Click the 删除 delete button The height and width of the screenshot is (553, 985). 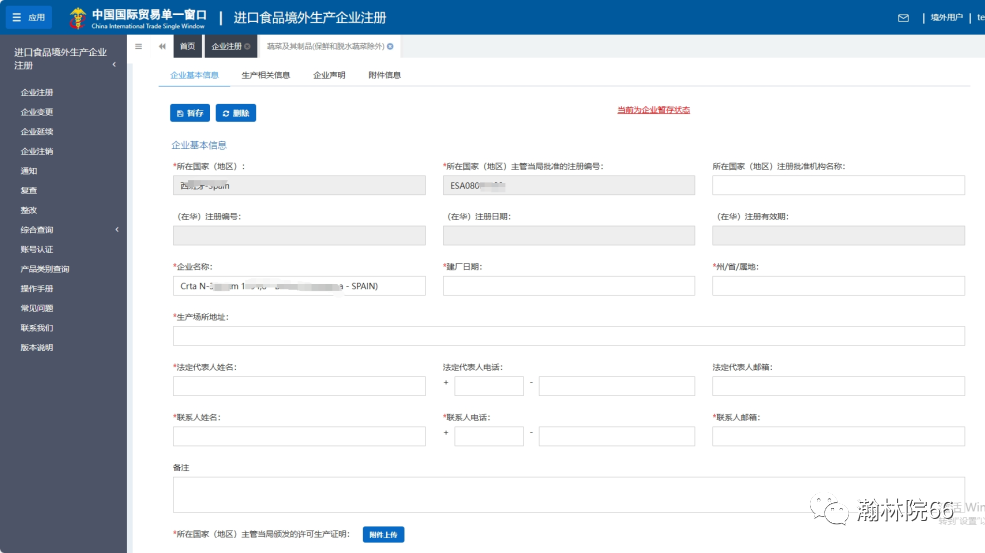pos(236,113)
